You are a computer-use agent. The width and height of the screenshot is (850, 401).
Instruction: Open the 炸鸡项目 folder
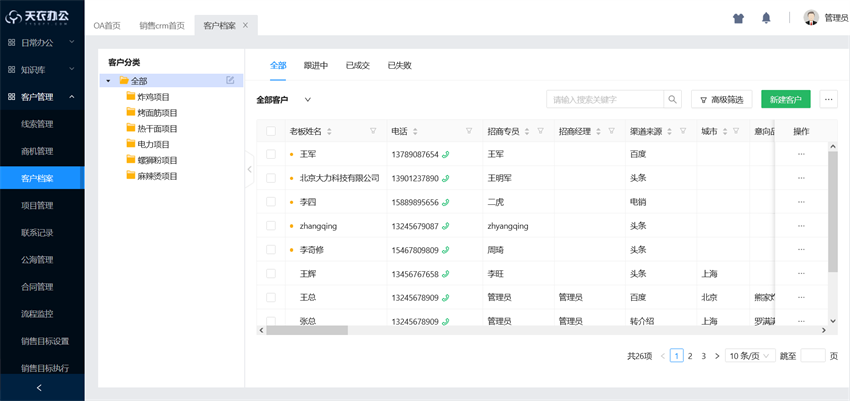148,97
